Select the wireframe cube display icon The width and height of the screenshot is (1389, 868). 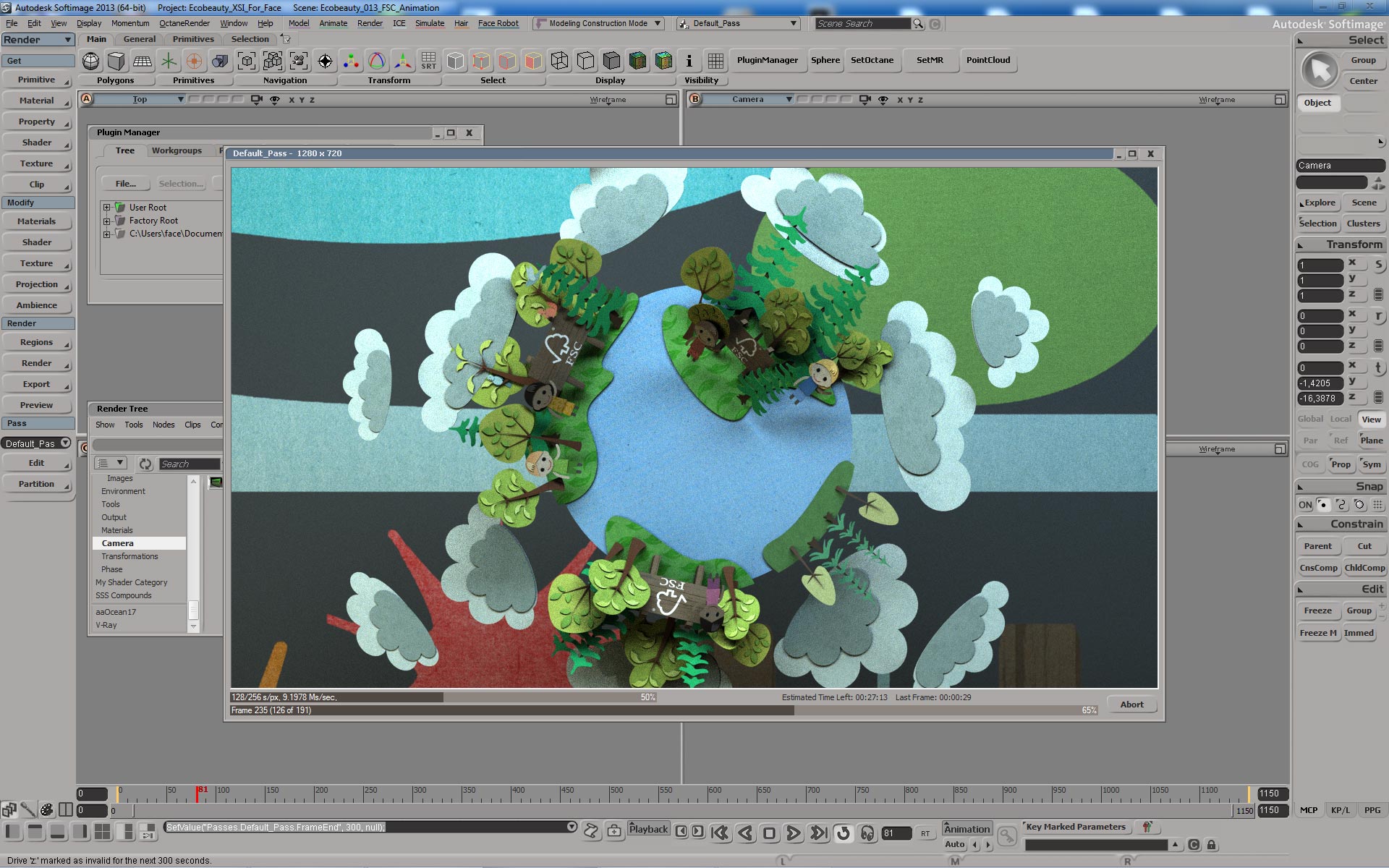(559, 61)
